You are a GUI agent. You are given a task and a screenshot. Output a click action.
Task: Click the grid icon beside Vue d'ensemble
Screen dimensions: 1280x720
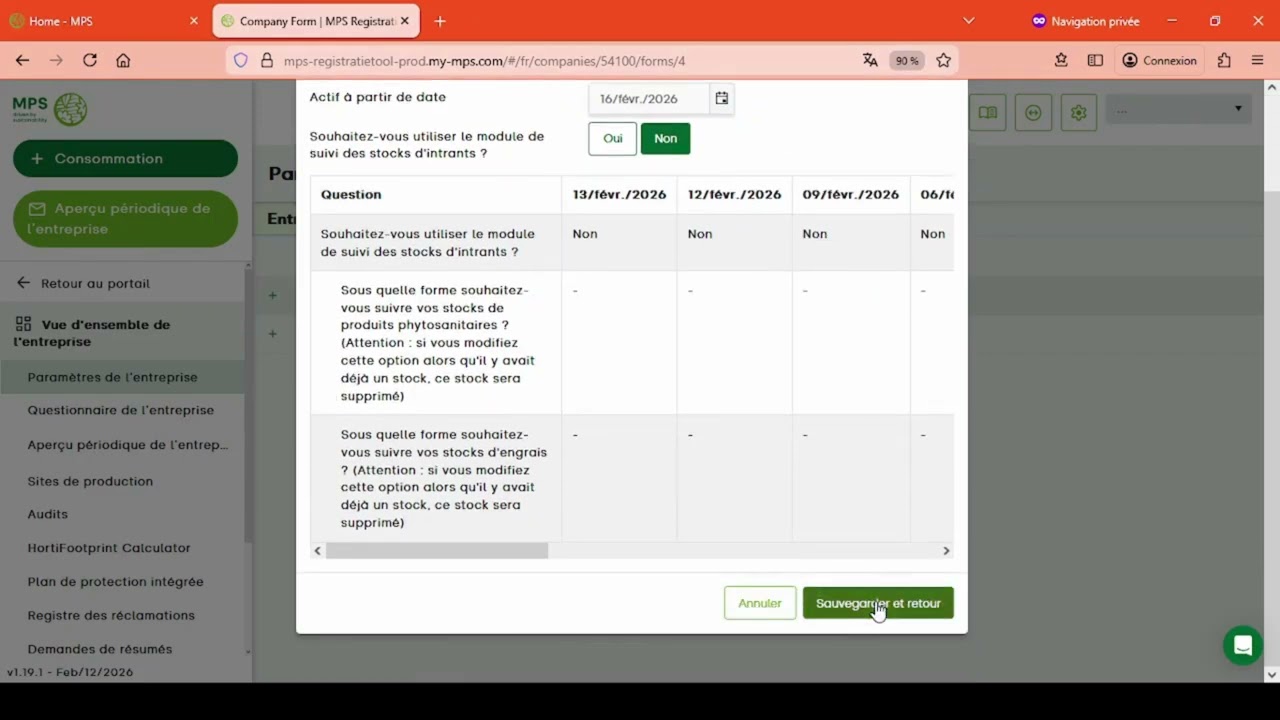[x=23, y=324]
